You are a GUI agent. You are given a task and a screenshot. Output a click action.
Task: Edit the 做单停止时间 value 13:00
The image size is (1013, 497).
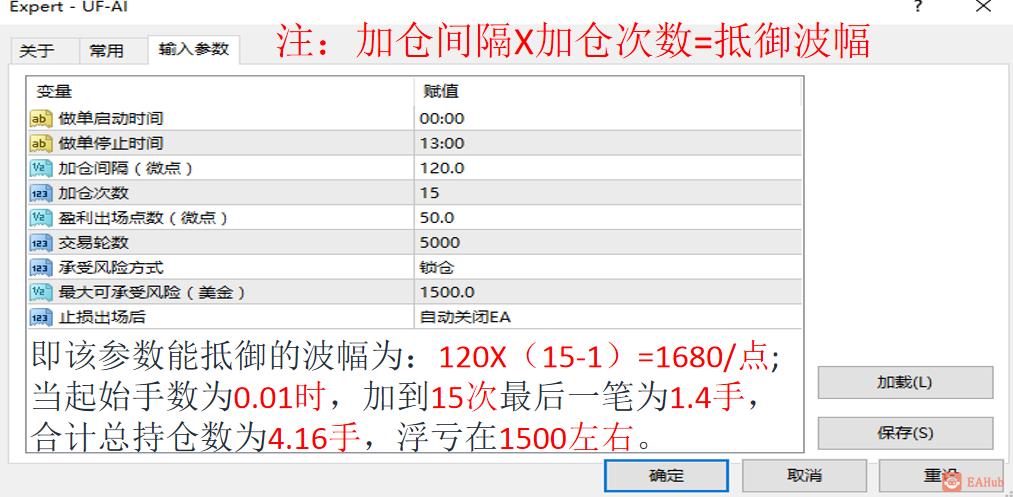[x=607, y=143]
